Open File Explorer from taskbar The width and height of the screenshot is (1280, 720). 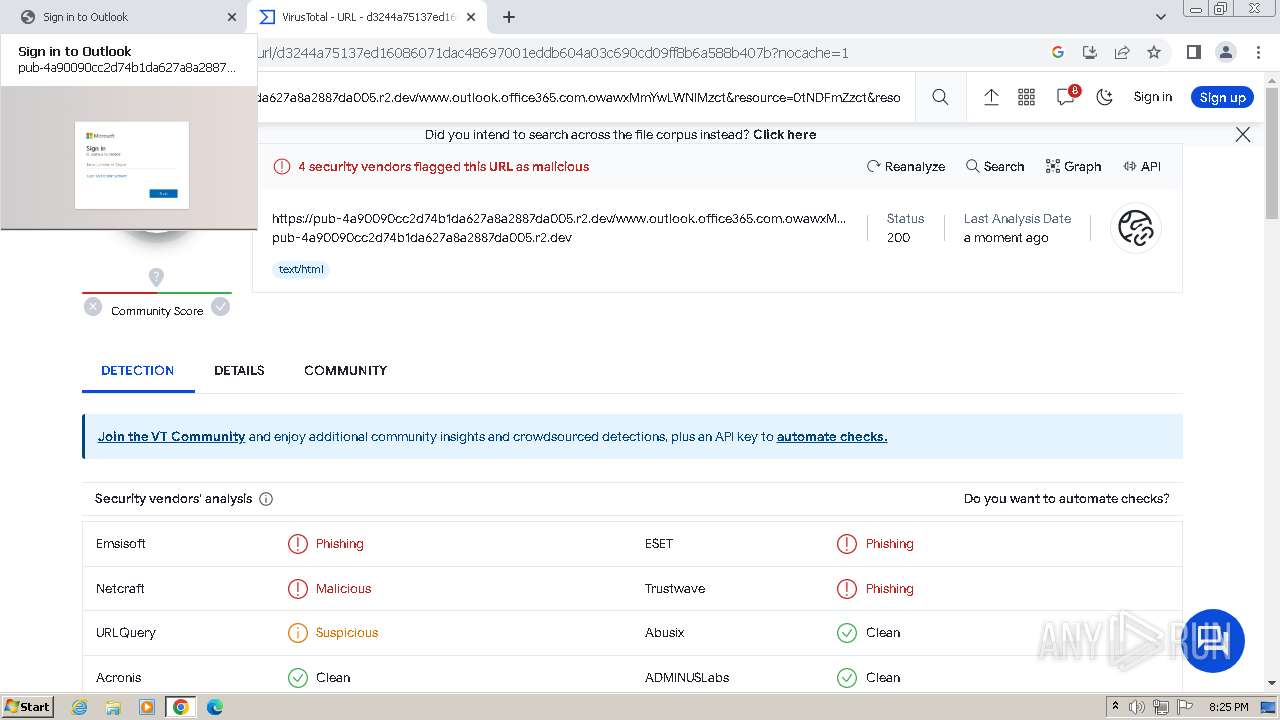pos(113,707)
